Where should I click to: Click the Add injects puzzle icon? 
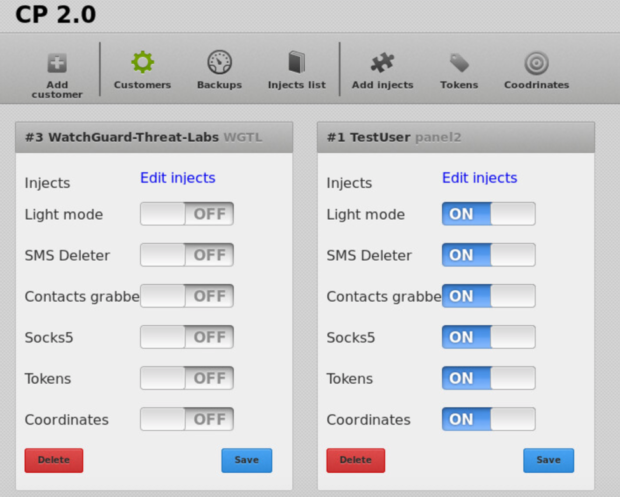tap(382, 62)
